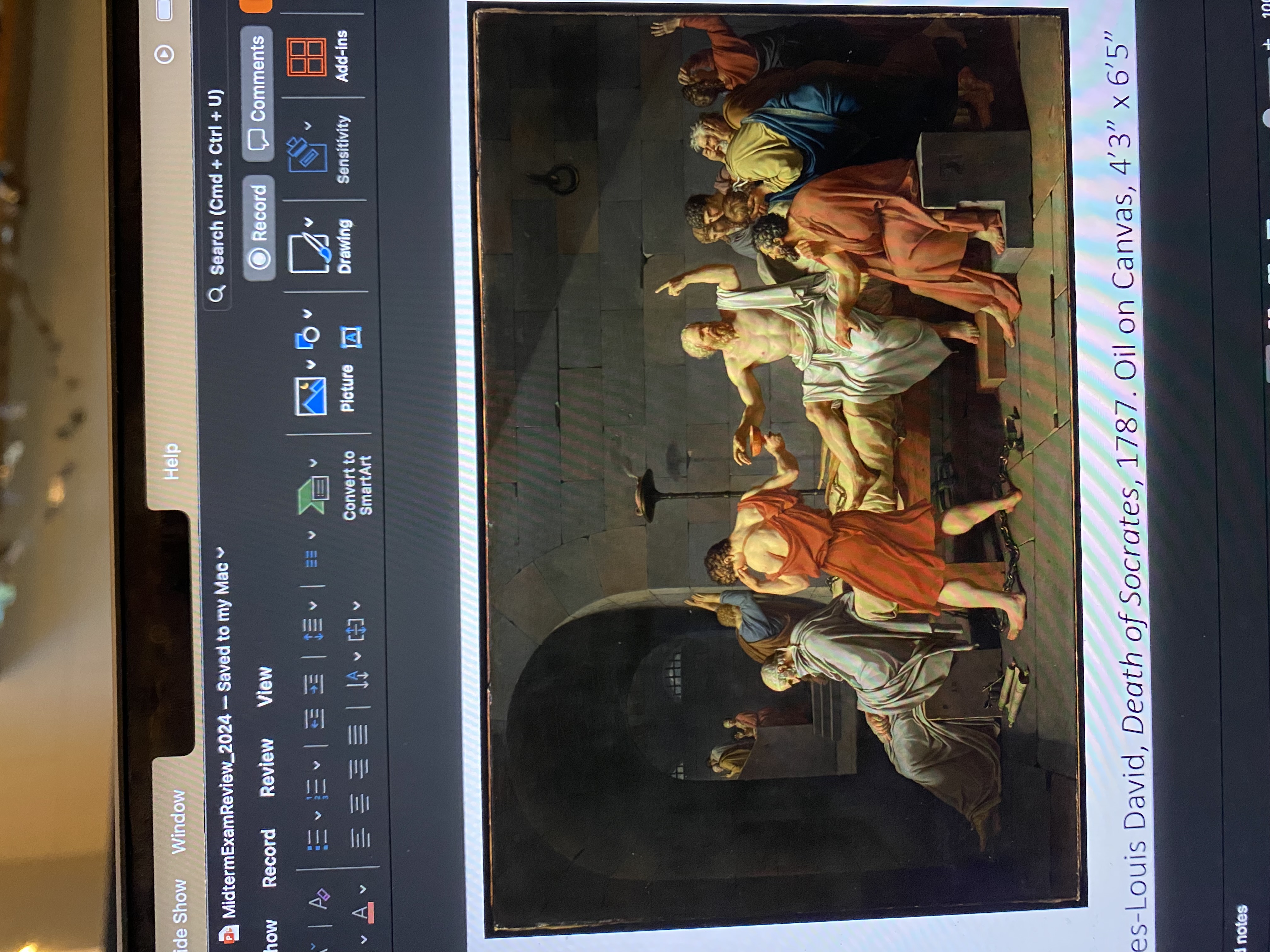Open the Align Text dropdown arrow

click(357, 605)
